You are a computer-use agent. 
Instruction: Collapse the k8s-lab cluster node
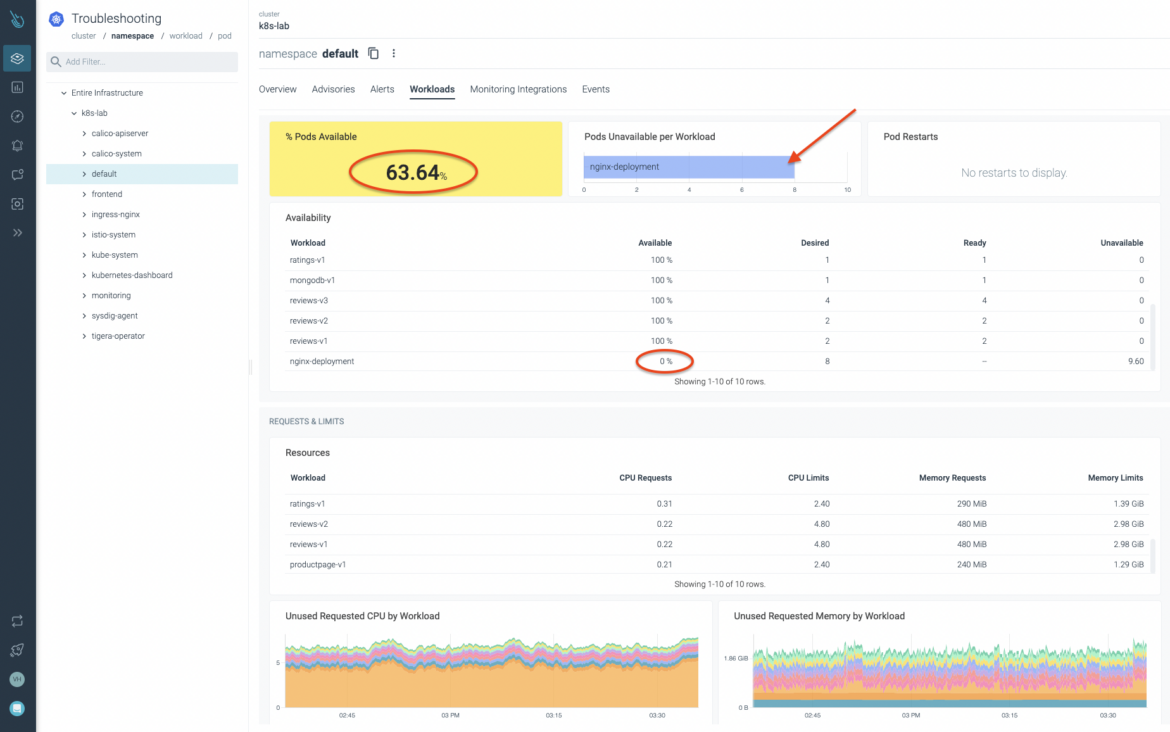tap(74, 113)
